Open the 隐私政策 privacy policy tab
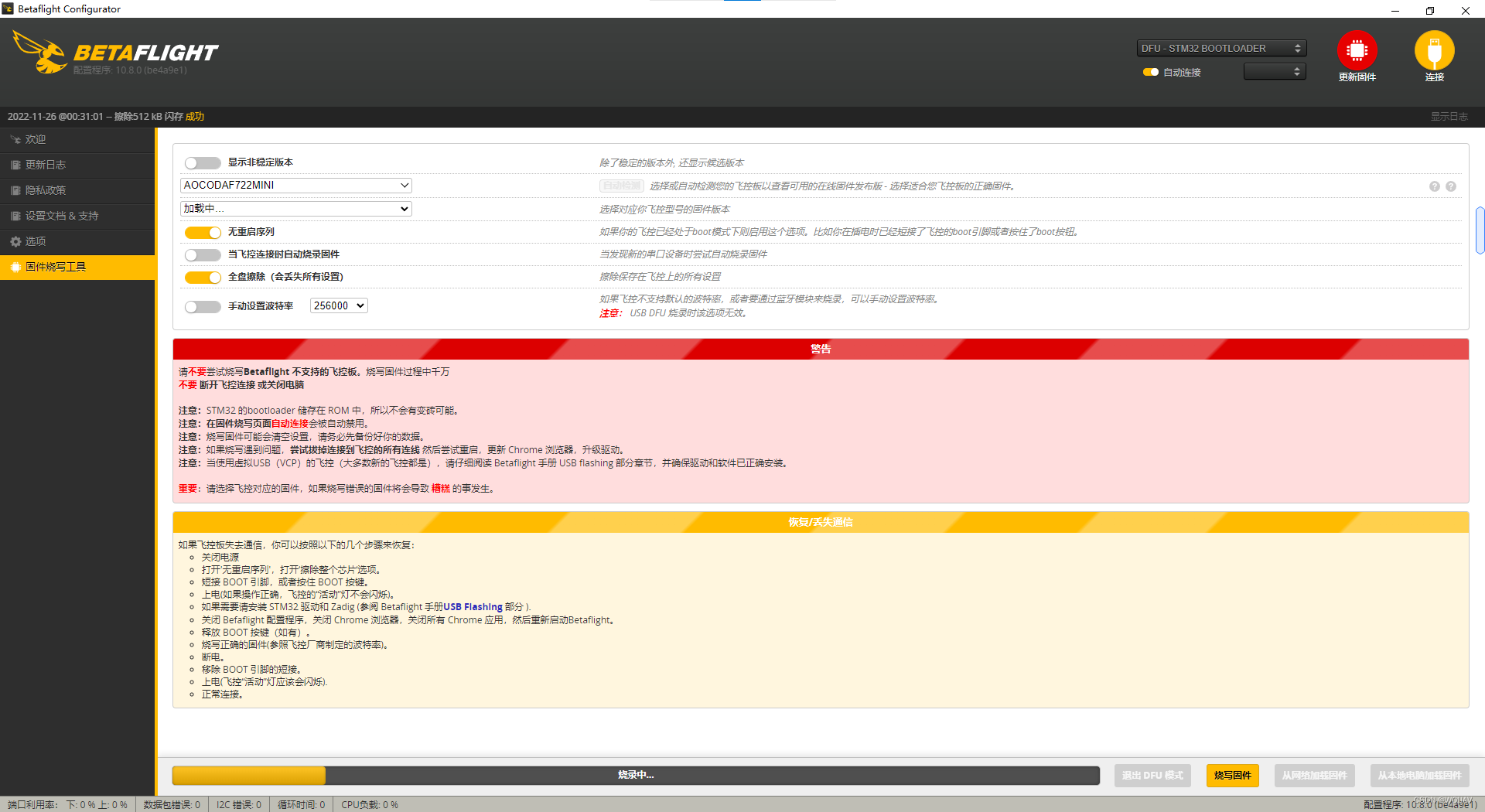The width and height of the screenshot is (1485, 812). click(x=77, y=191)
